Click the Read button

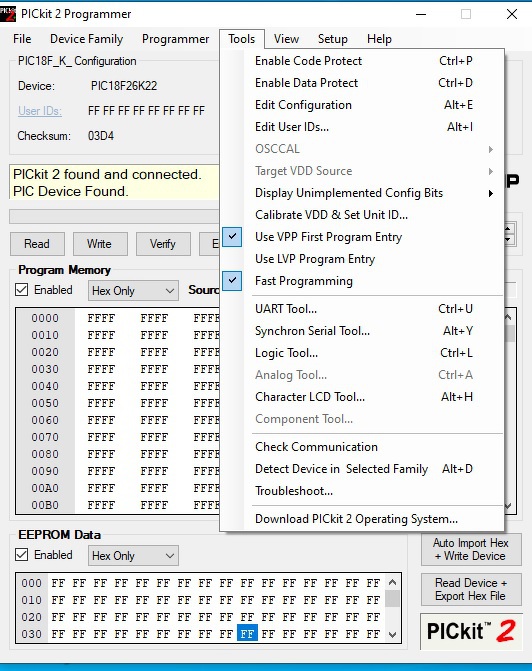[x=37, y=244]
